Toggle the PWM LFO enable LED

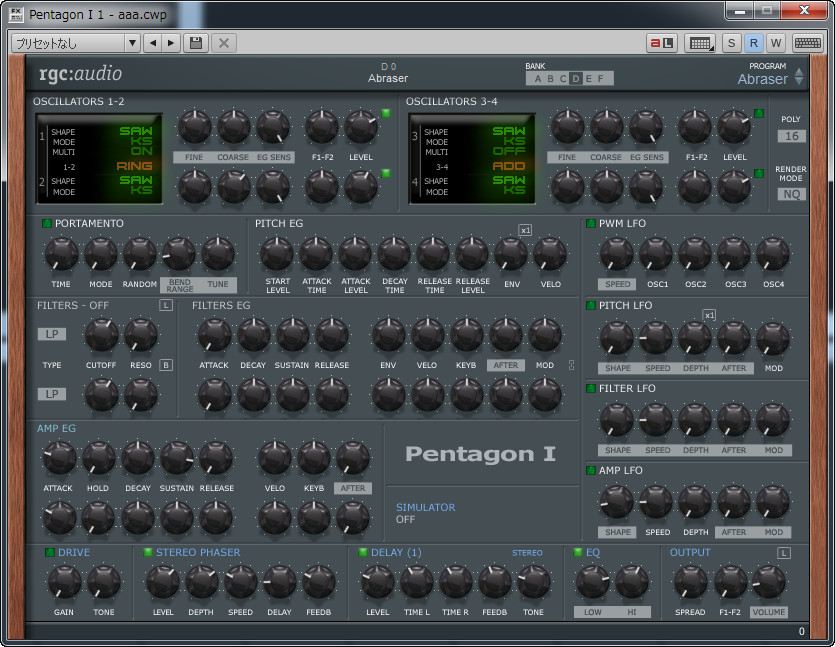[591, 224]
